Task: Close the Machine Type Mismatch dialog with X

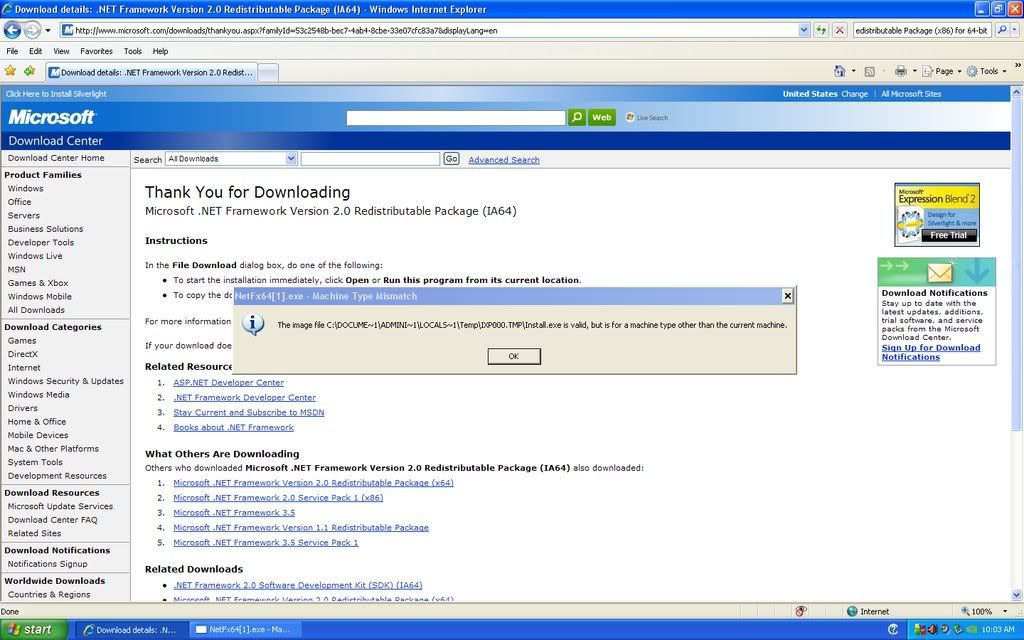Action: click(x=788, y=296)
